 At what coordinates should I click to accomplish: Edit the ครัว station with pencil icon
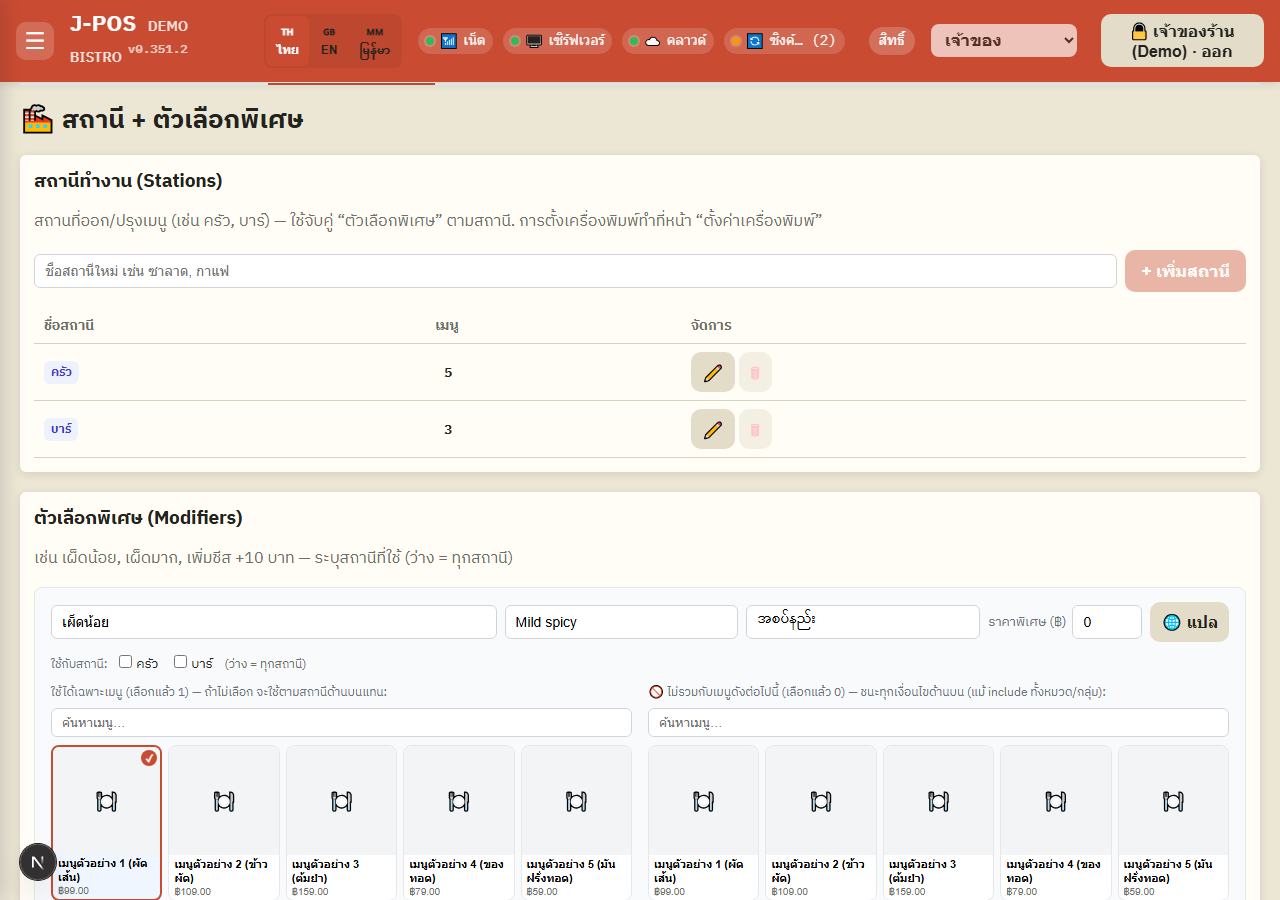[x=713, y=372]
